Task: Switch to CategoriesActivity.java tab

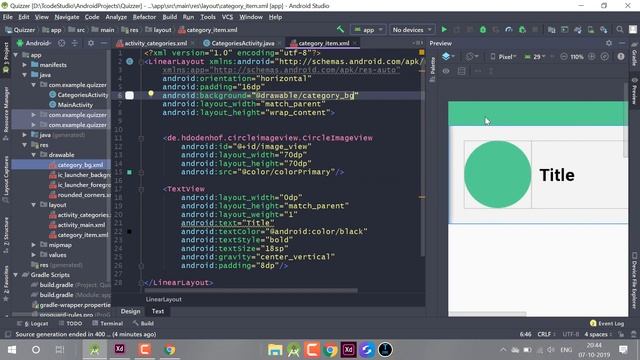Action: [x=242, y=43]
